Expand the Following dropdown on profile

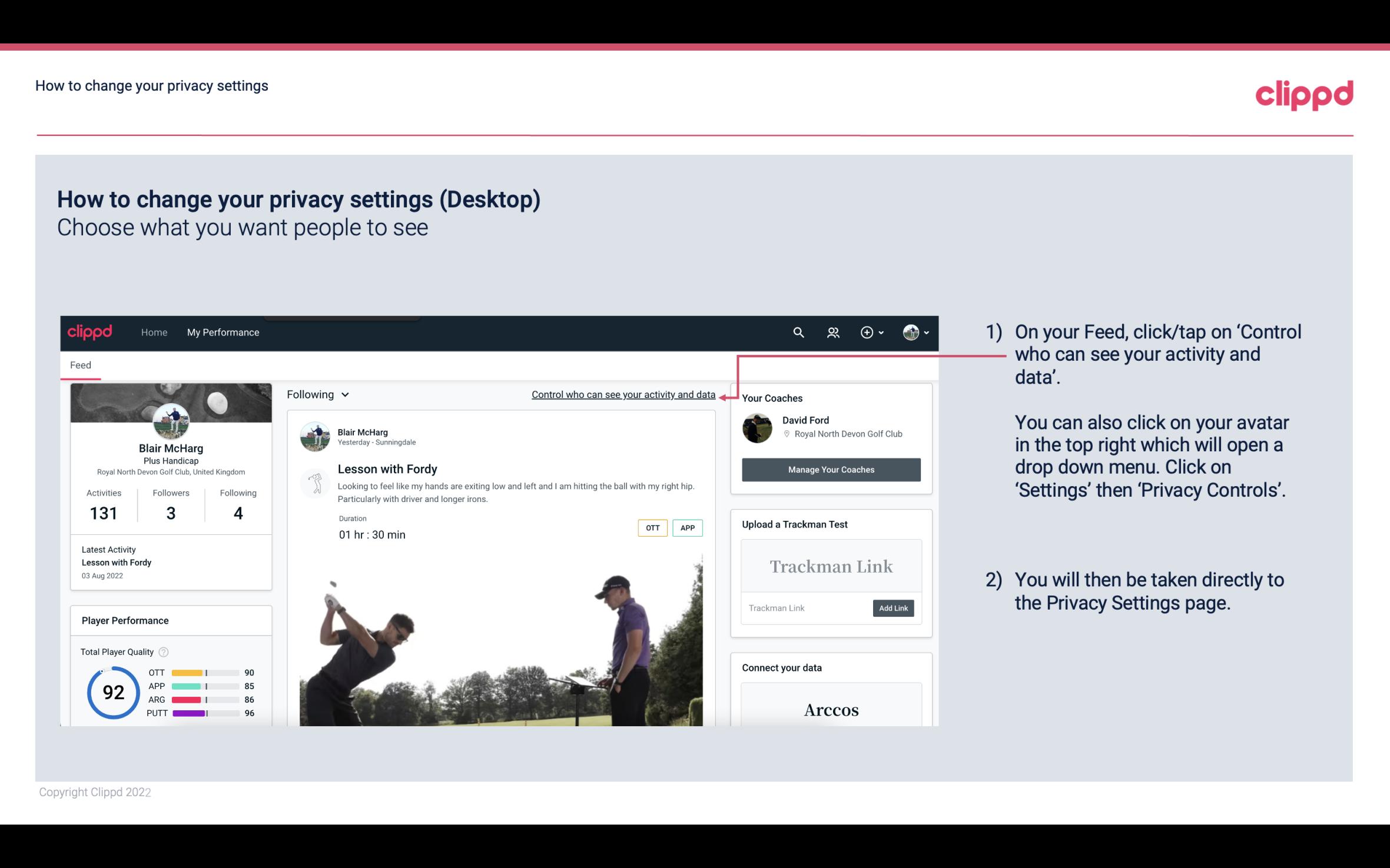click(317, 394)
